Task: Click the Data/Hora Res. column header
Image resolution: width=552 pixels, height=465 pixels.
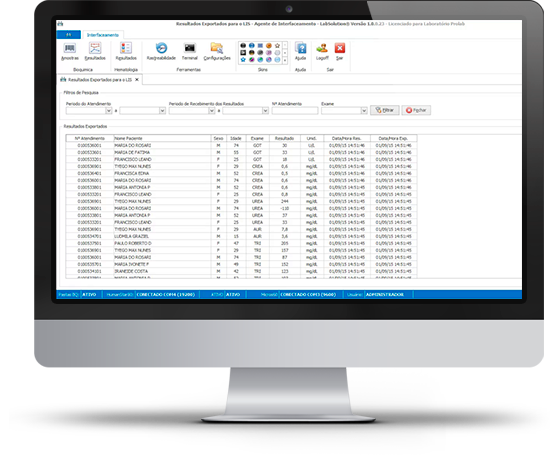Action: [347, 138]
